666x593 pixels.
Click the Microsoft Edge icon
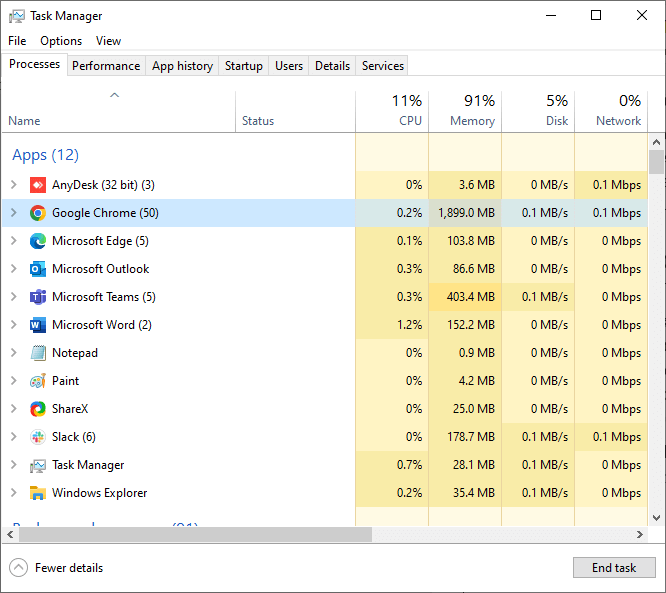(x=38, y=241)
